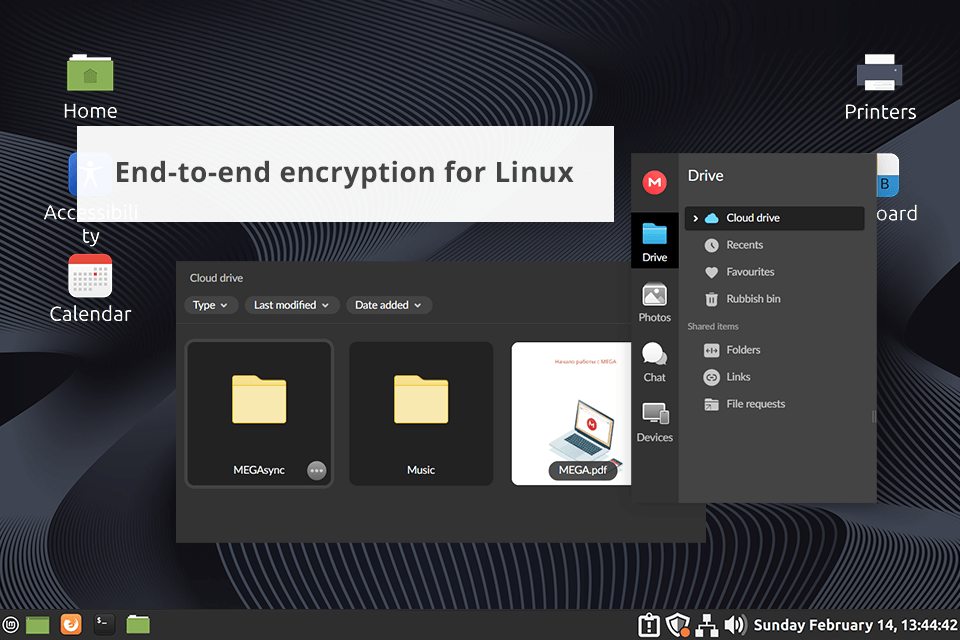Open the Last modified filter dropdown
This screenshot has width=960, height=640.
tap(292, 305)
